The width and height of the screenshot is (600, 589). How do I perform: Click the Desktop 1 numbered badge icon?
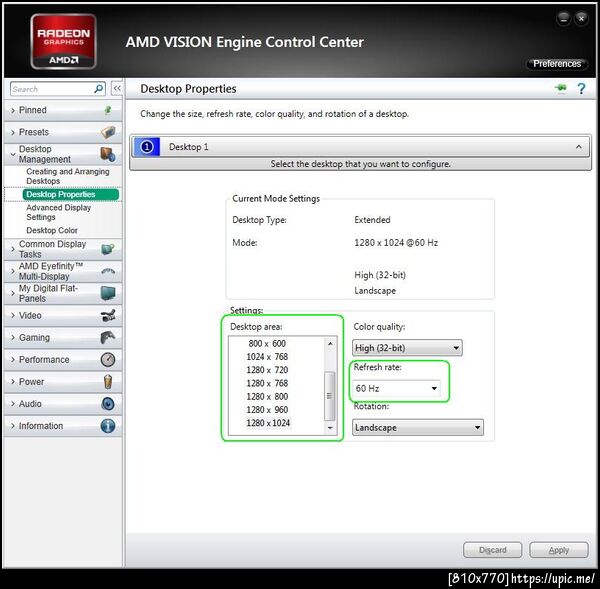pyautogui.click(x=147, y=147)
